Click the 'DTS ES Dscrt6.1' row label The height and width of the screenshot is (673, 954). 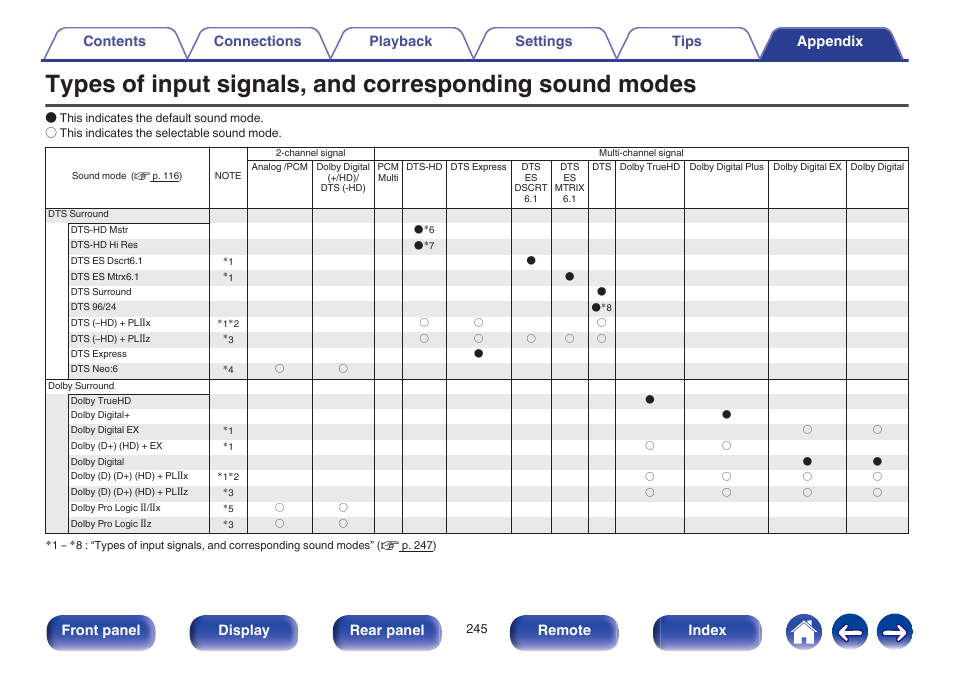106,260
